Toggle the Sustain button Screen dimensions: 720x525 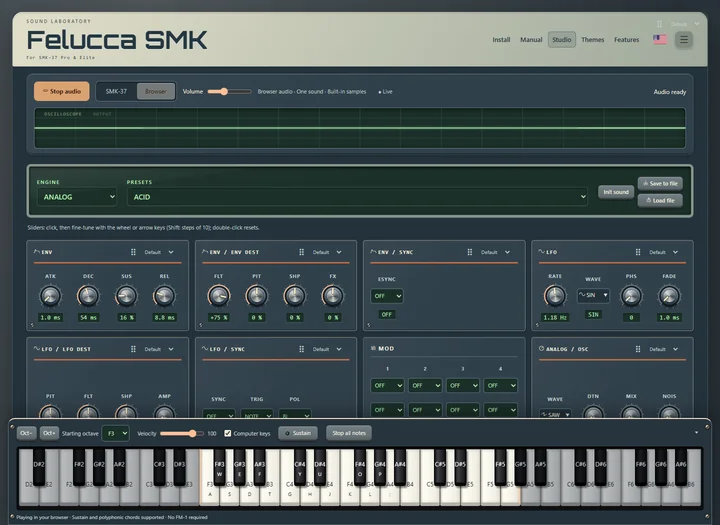298,433
